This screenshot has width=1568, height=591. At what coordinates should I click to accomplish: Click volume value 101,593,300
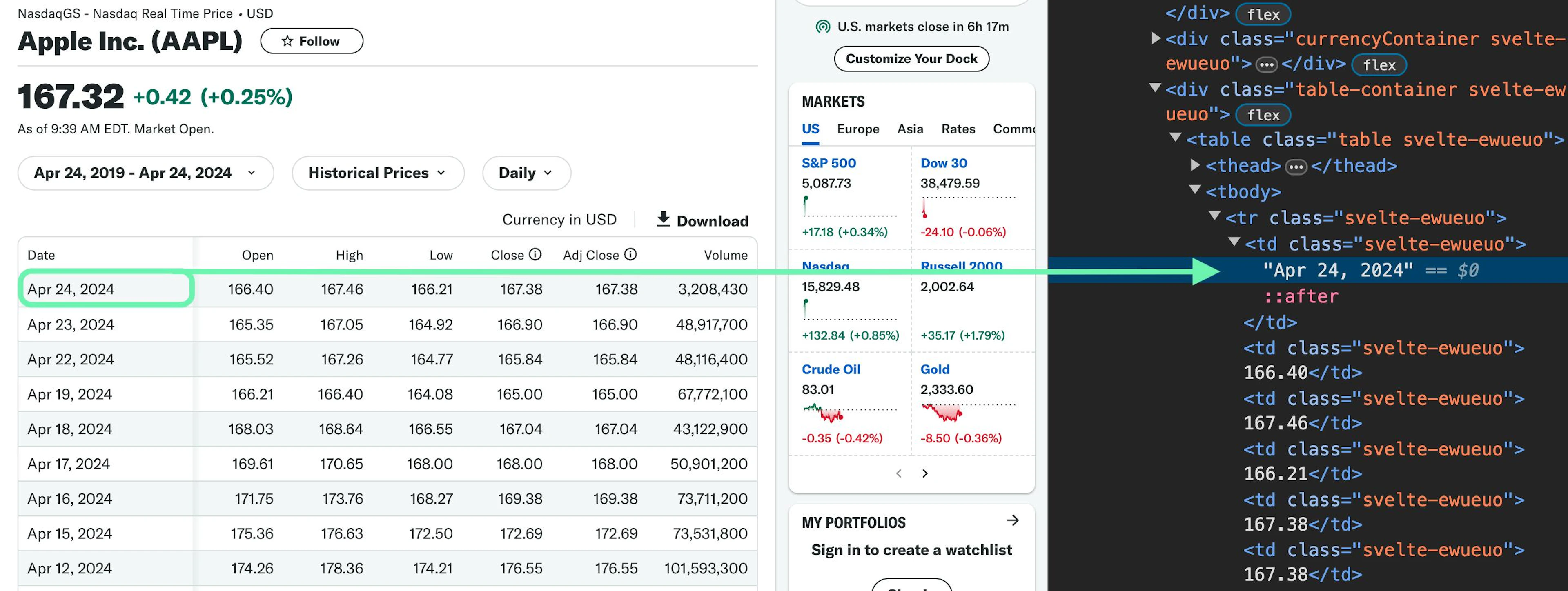[706, 568]
